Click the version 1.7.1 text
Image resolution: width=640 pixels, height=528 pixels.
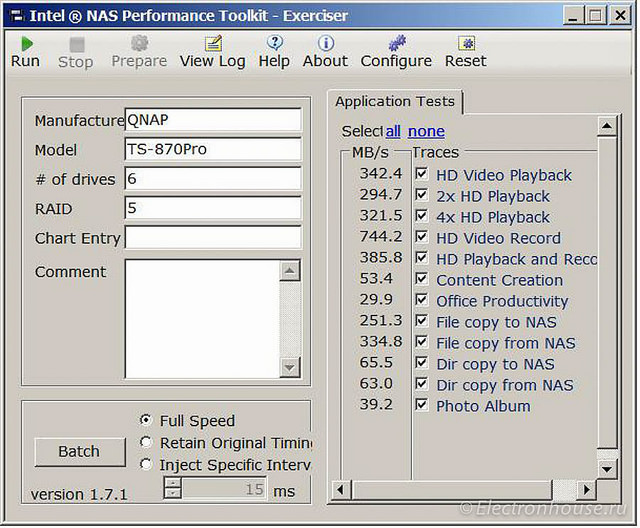[79, 495]
